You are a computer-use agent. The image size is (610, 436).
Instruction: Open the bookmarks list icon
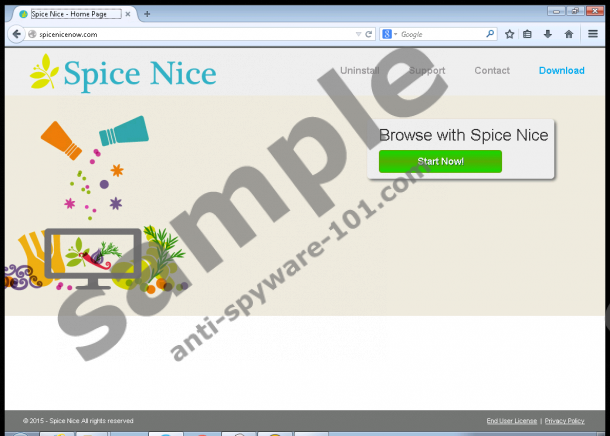(x=528, y=34)
